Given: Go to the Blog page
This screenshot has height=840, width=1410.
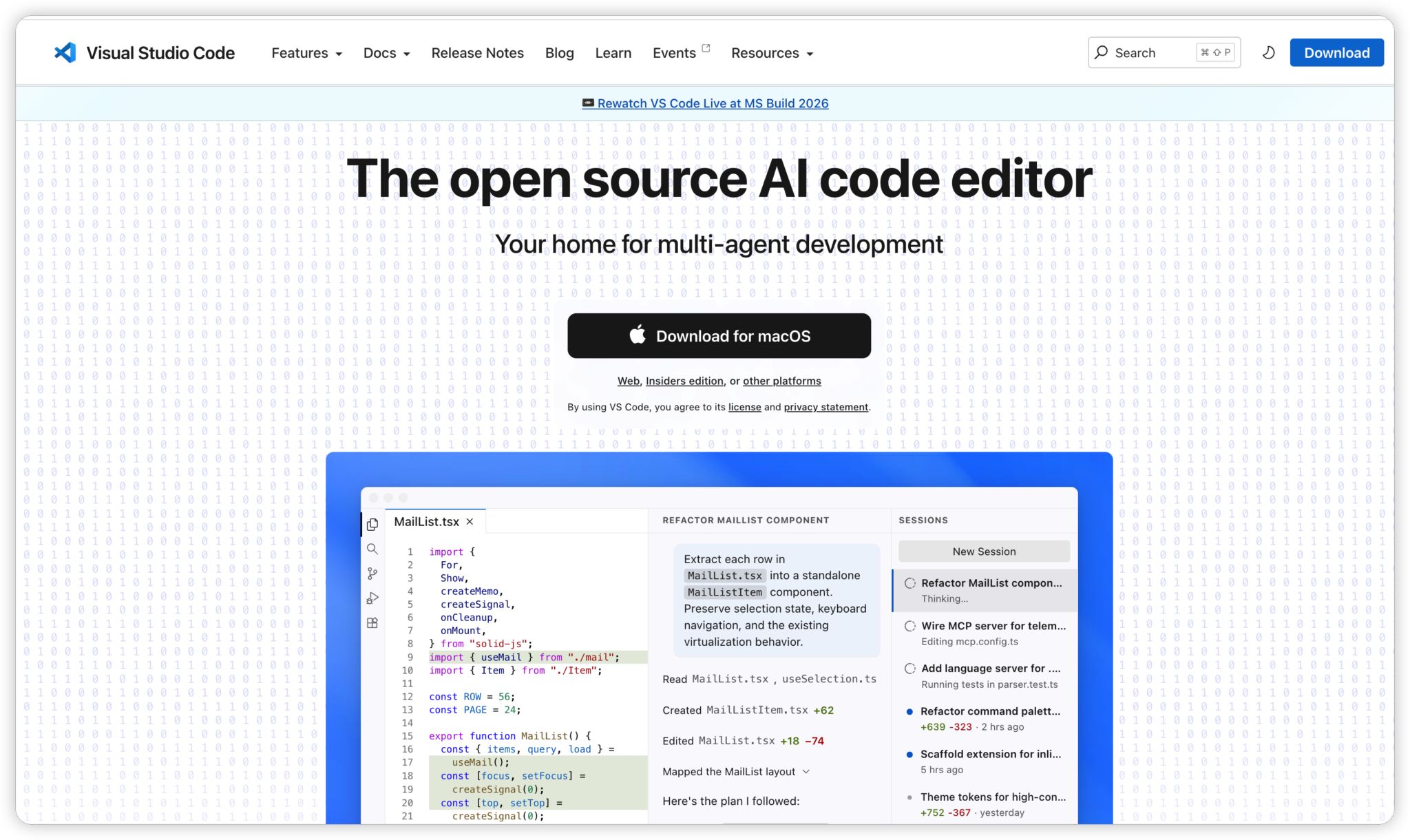Looking at the screenshot, I should pyautogui.click(x=560, y=53).
